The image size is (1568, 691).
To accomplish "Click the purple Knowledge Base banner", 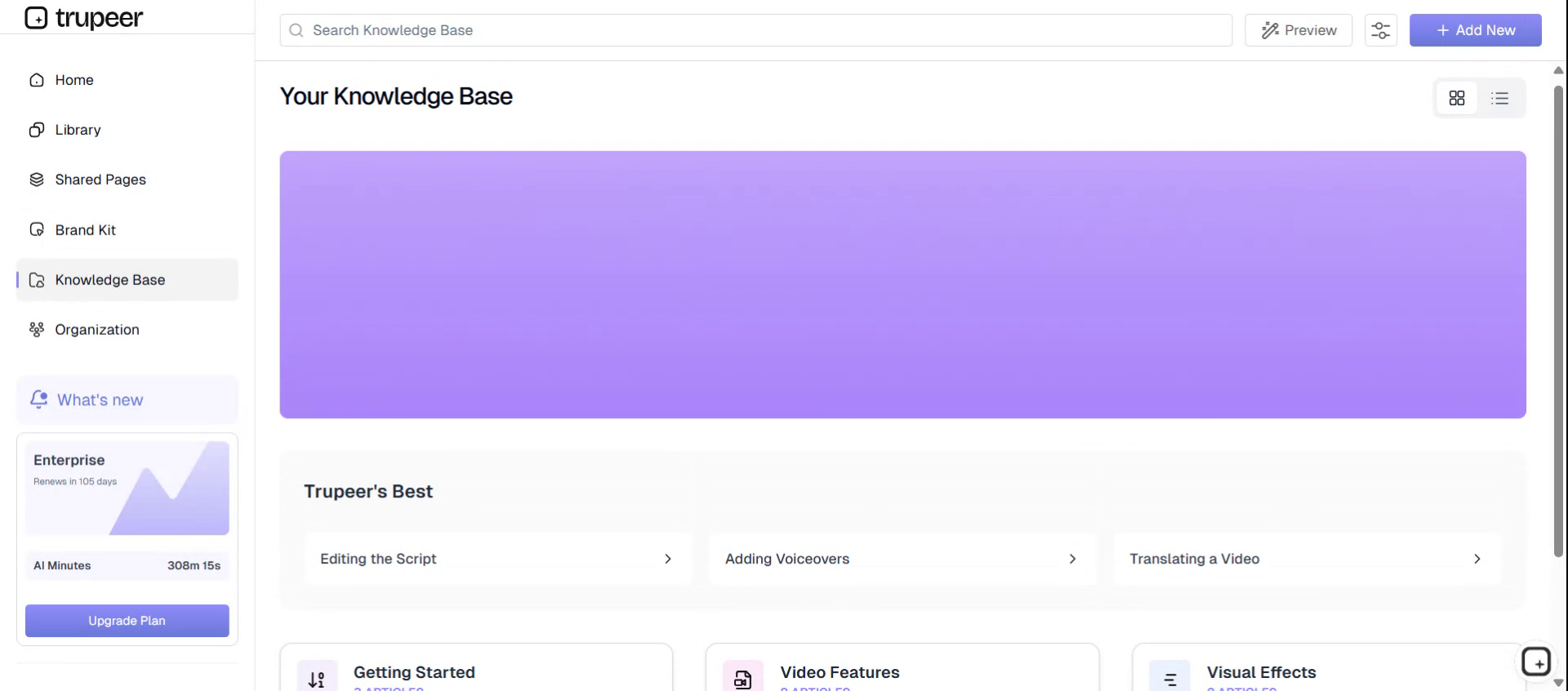I will click(902, 284).
